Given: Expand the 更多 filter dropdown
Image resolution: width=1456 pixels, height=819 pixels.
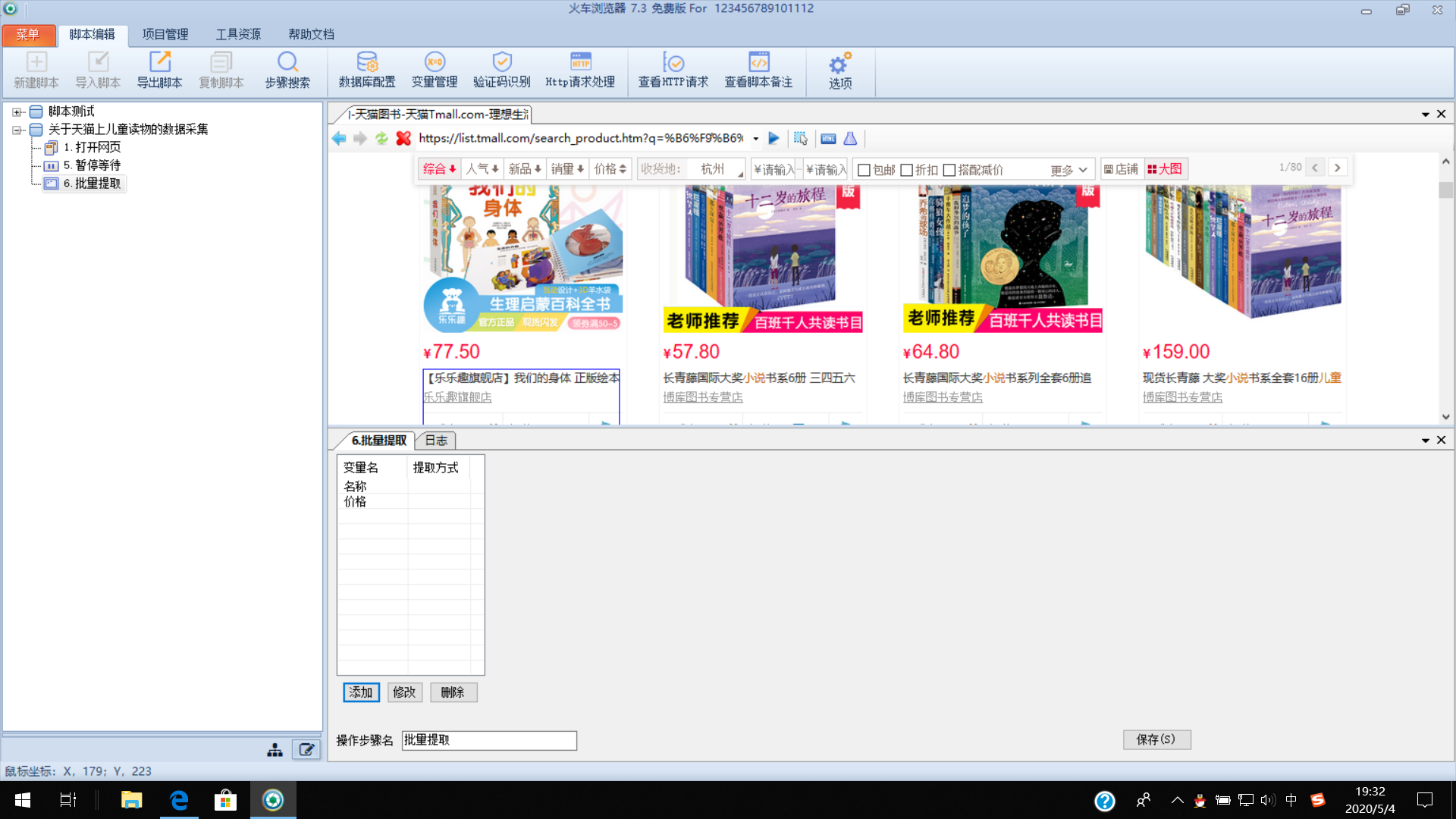Looking at the screenshot, I should coord(1069,170).
